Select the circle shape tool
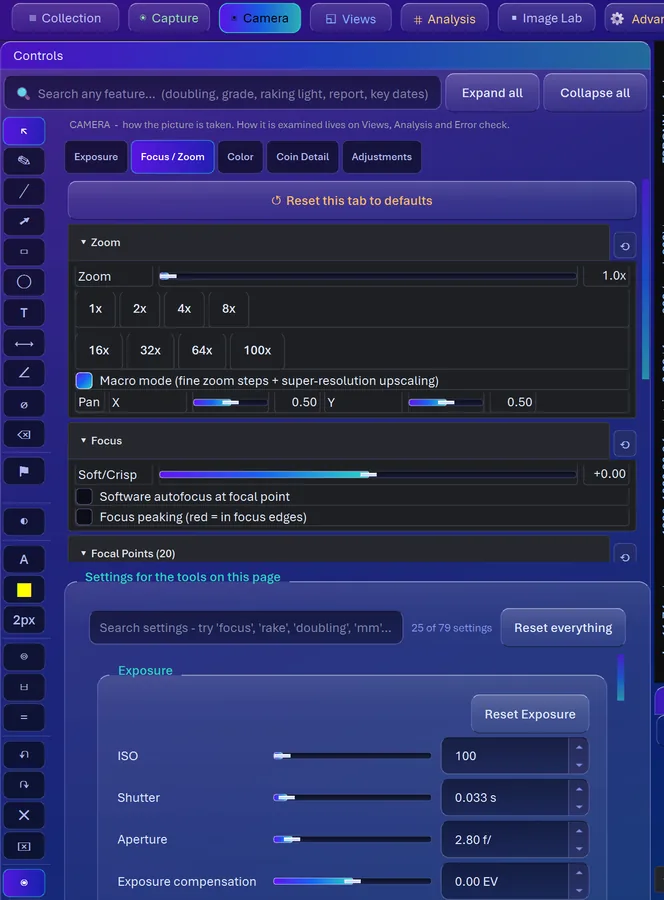Screen dimensions: 664x900 (x=24, y=282)
